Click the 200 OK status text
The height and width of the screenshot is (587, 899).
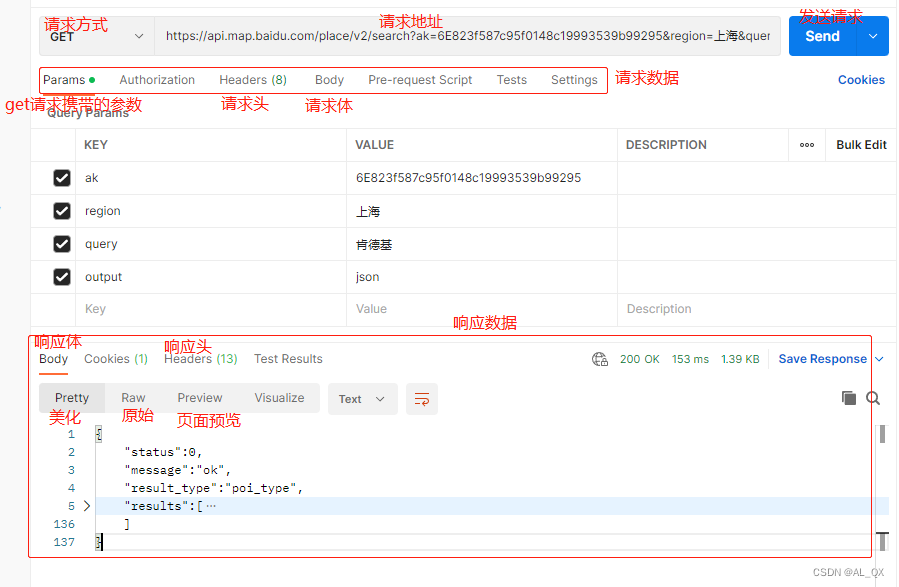639,359
